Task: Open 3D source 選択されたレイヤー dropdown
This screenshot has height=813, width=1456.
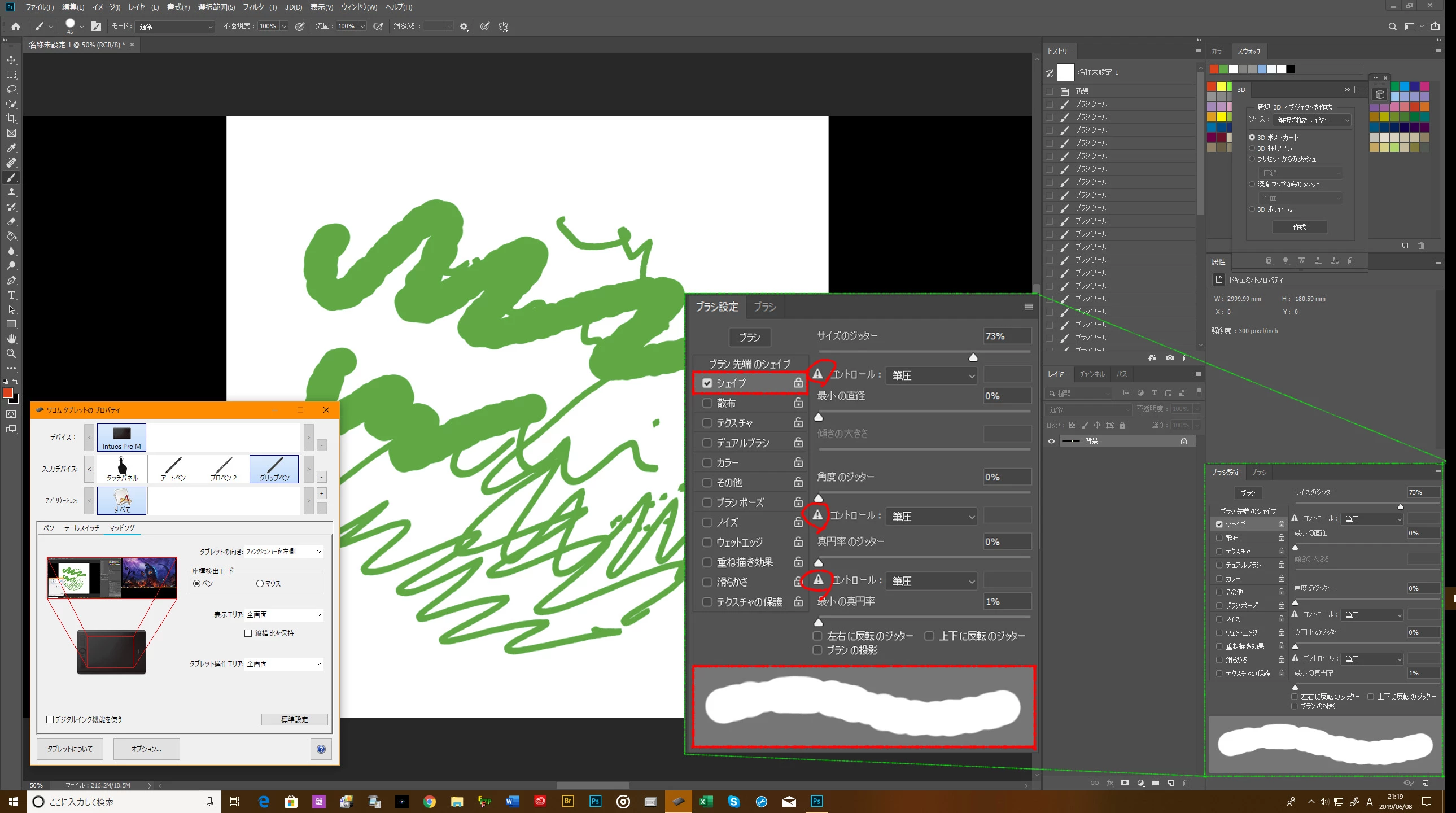Action: pos(1313,120)
